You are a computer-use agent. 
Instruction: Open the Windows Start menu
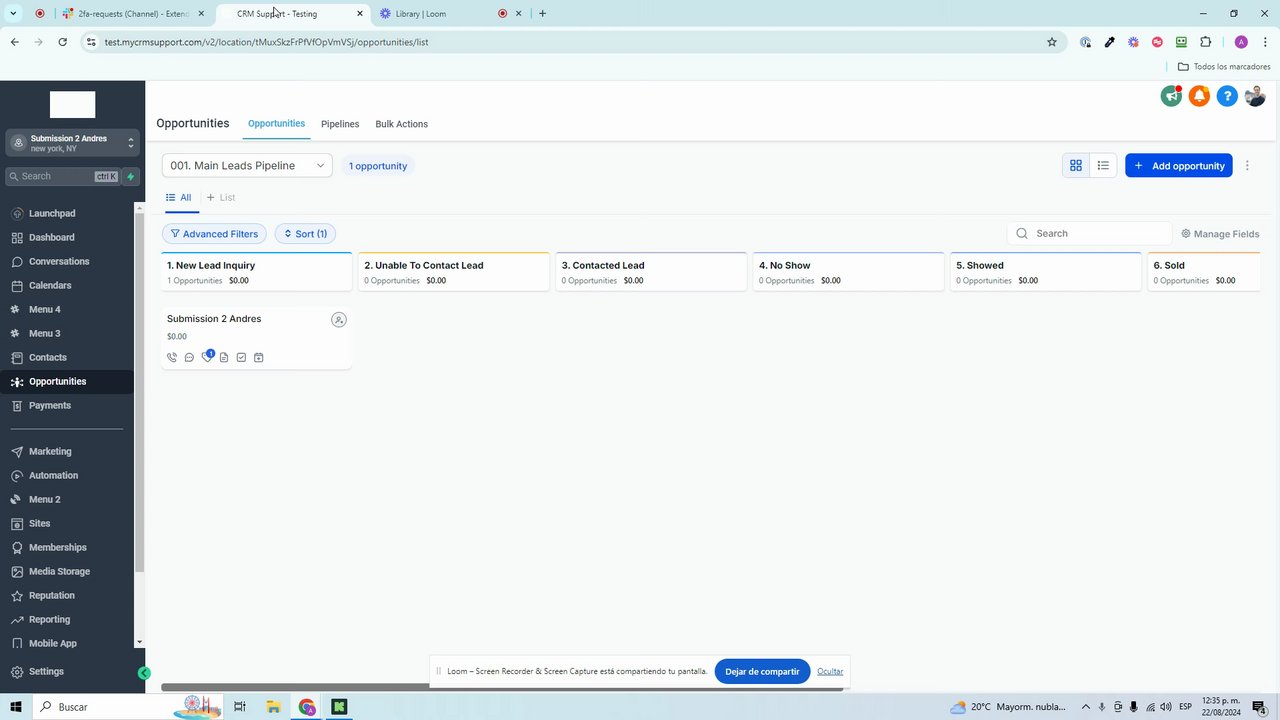16,707
